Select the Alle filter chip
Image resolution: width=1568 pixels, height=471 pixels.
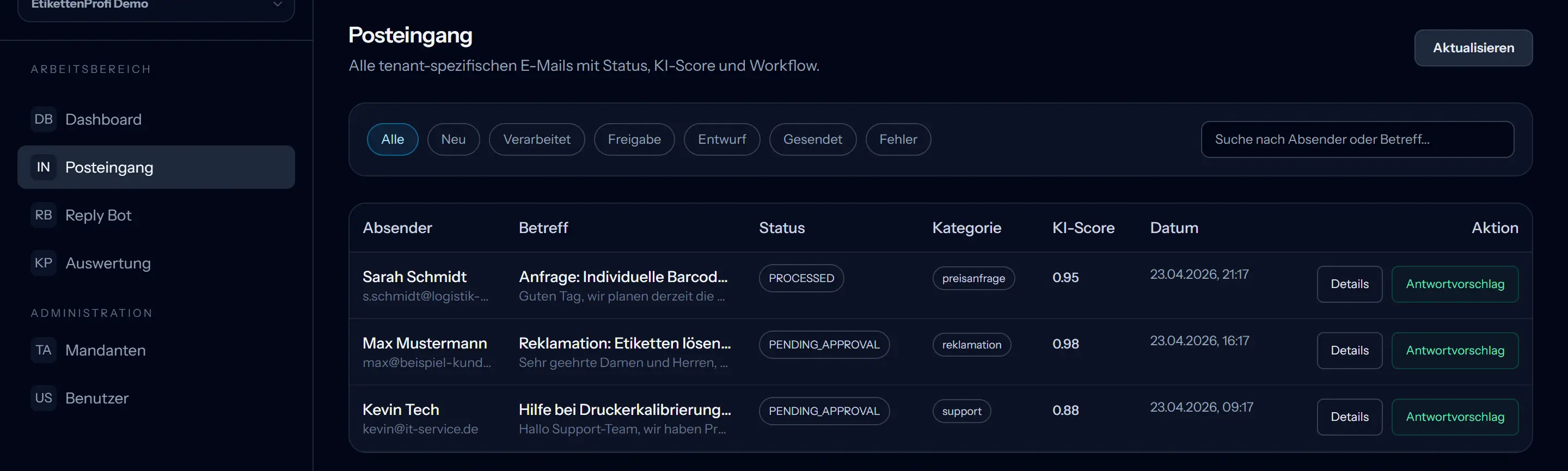point(393,139)
